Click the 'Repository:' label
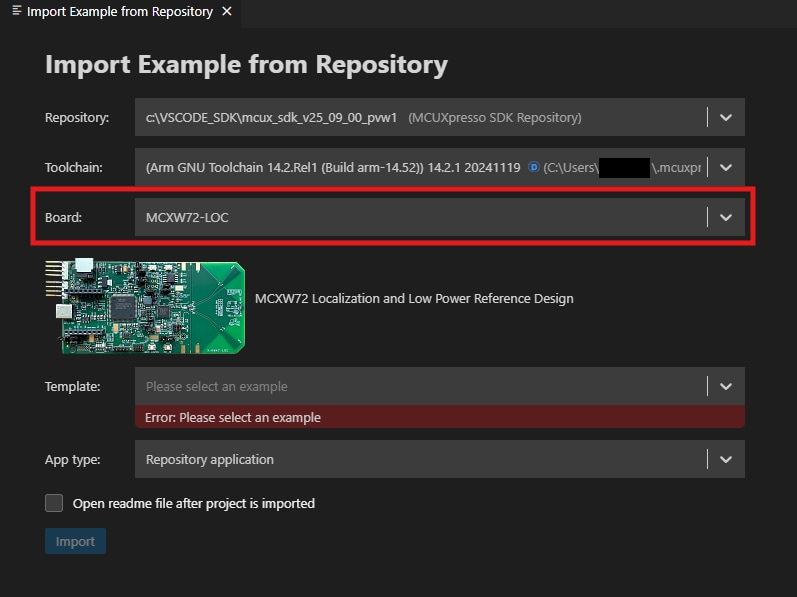The width and height of the screenshot is (797, 597). (x=77, y=117)
